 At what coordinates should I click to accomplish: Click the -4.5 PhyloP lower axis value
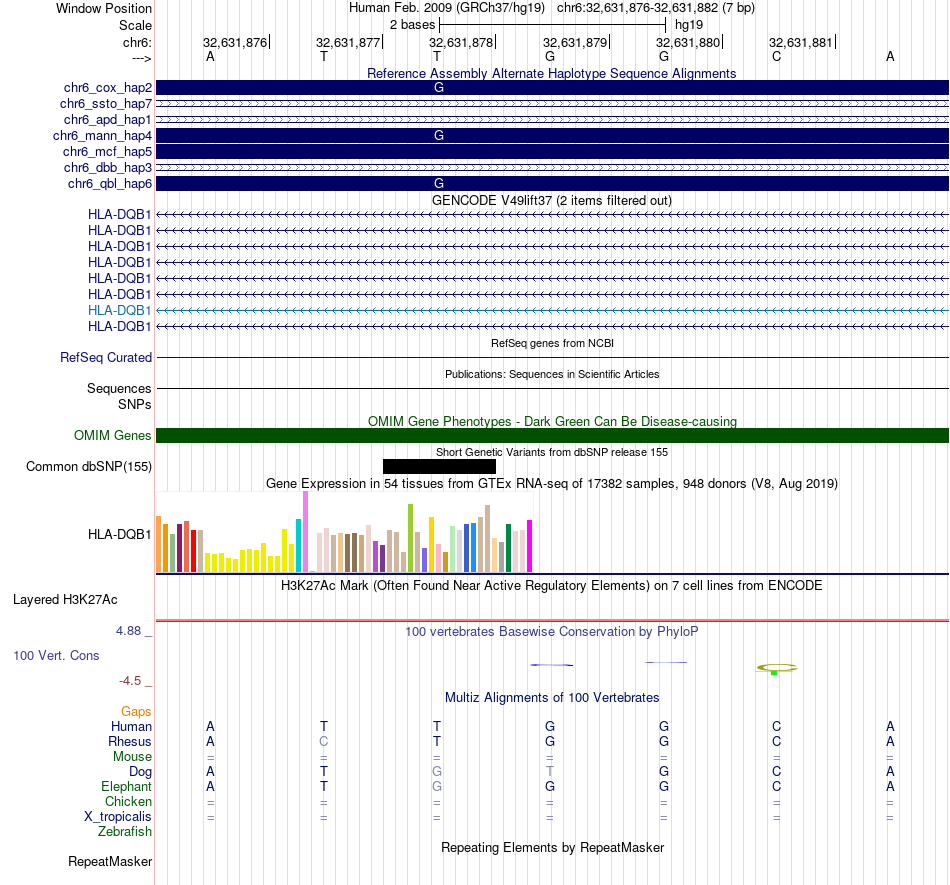click(130, 681)
